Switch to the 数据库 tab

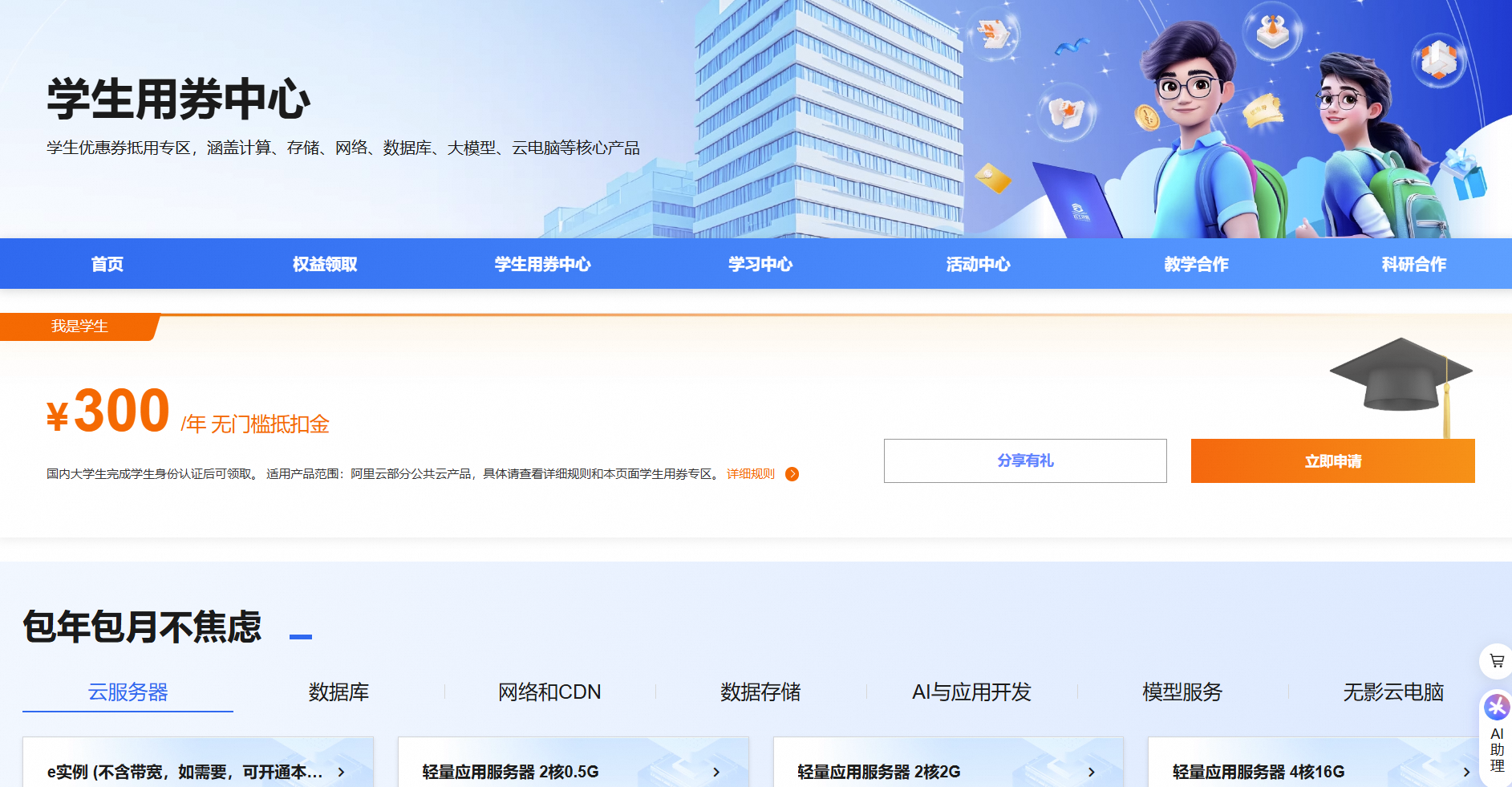point(338,692)
